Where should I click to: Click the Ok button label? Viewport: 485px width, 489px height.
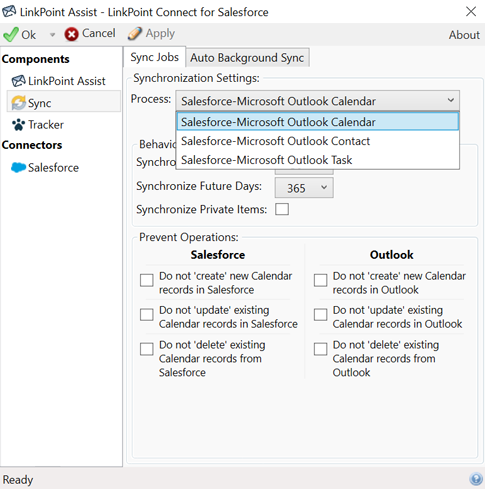click(x=28, y=34)
